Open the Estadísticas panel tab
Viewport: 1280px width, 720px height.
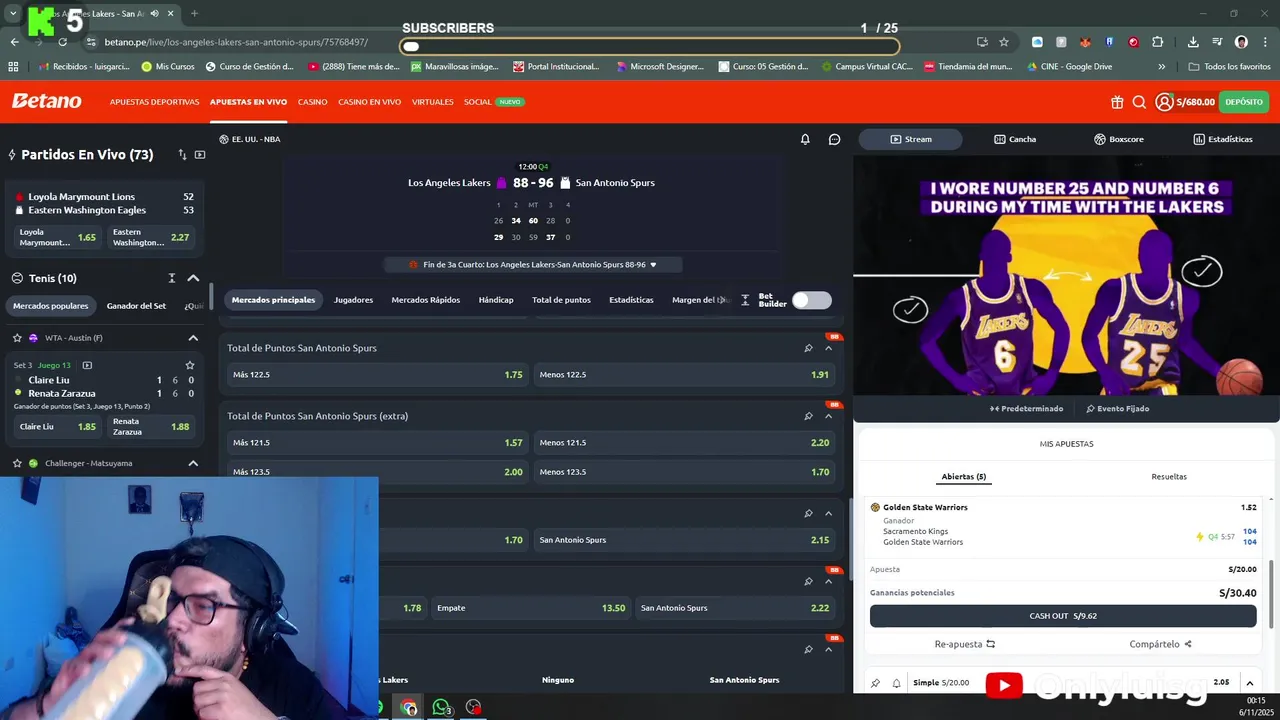(x=1223, y=139)
